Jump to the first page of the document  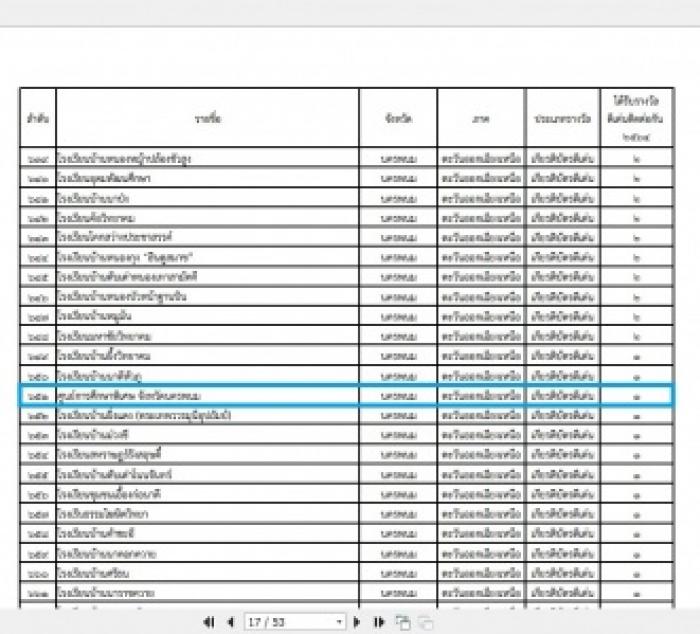208,621
